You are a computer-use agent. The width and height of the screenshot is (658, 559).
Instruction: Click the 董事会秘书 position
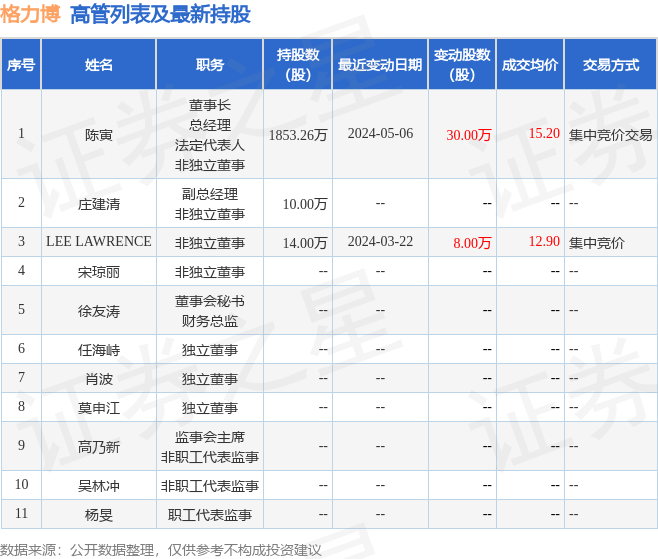tap(209, 301)
